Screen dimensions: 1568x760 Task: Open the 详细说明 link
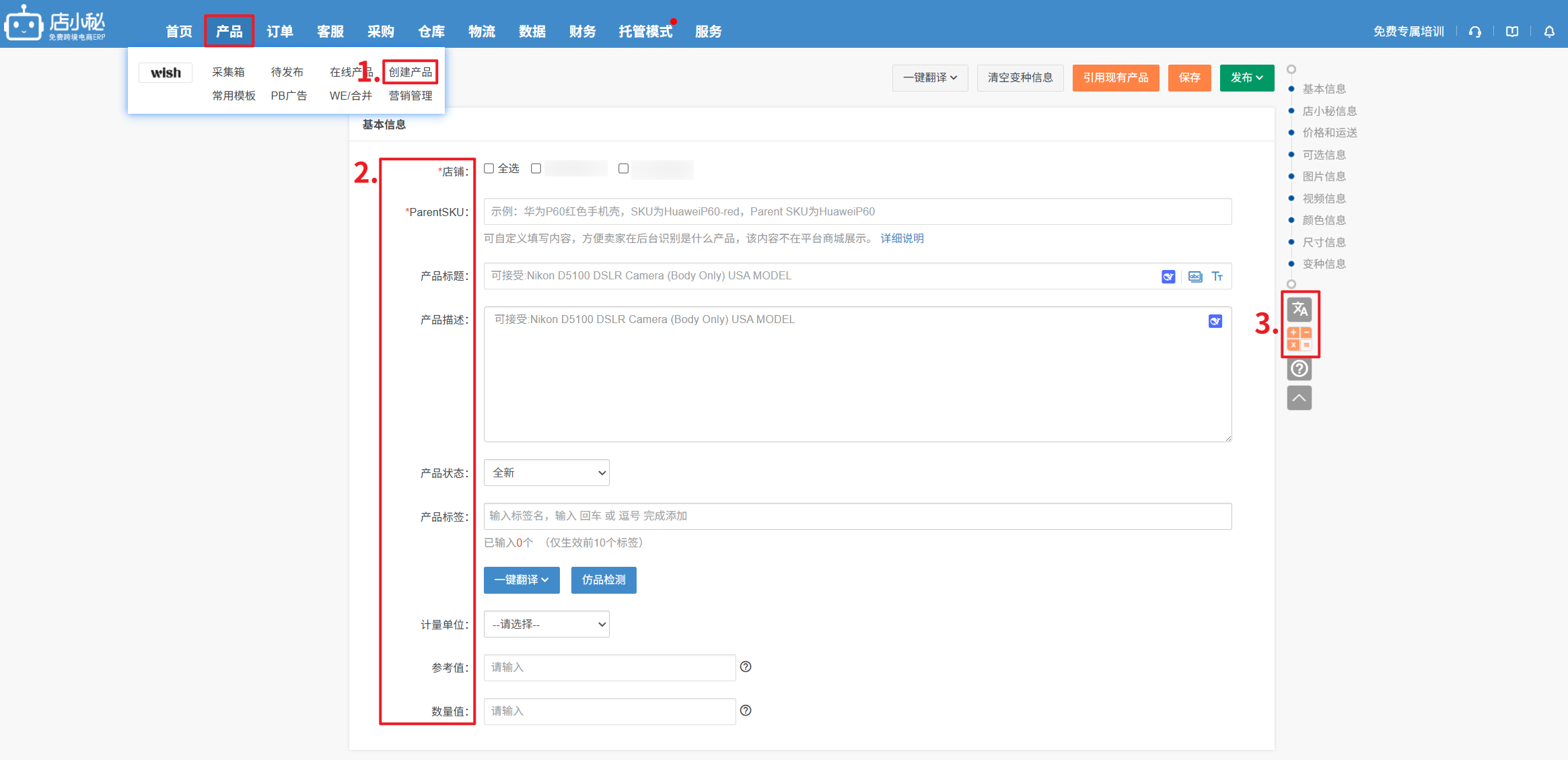pos(902,238)
